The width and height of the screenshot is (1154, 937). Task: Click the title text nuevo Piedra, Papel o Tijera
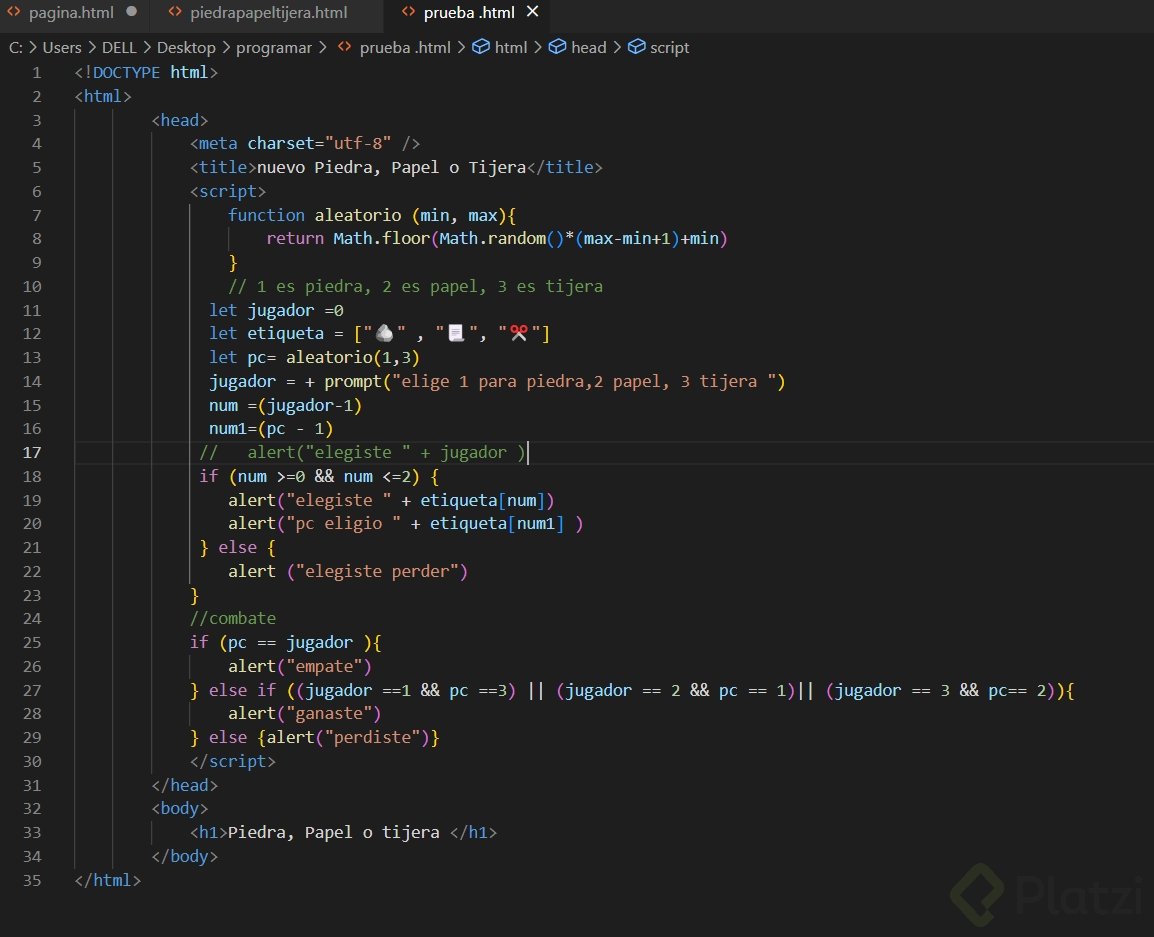pos(391,168)
